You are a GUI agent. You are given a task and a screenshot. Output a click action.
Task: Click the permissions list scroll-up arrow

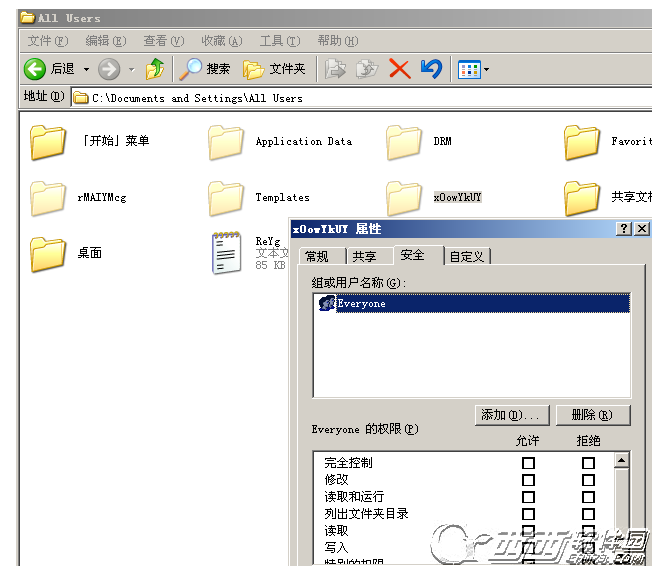coord(621,461)
